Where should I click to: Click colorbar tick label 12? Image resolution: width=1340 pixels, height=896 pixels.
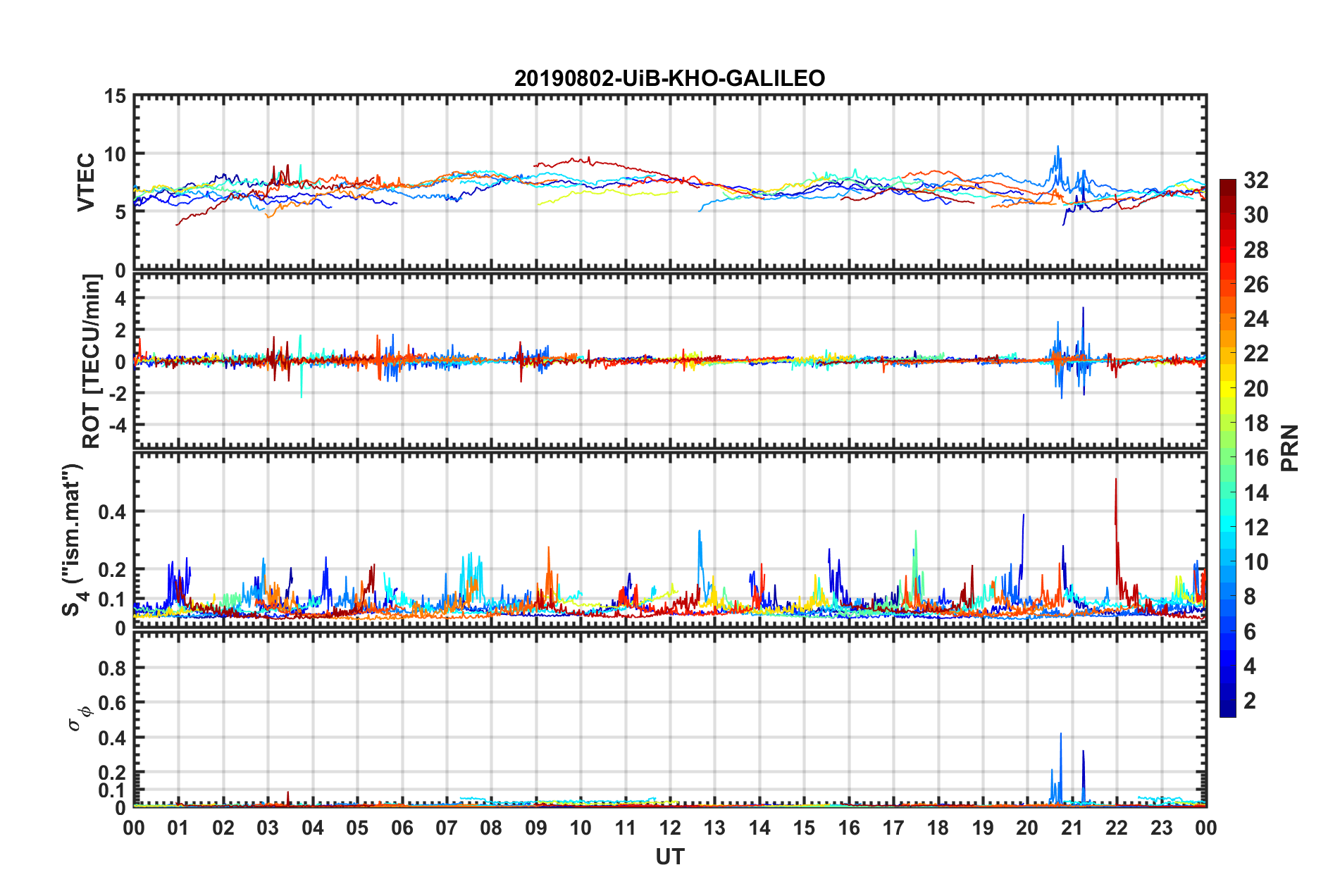(1255, 528)
